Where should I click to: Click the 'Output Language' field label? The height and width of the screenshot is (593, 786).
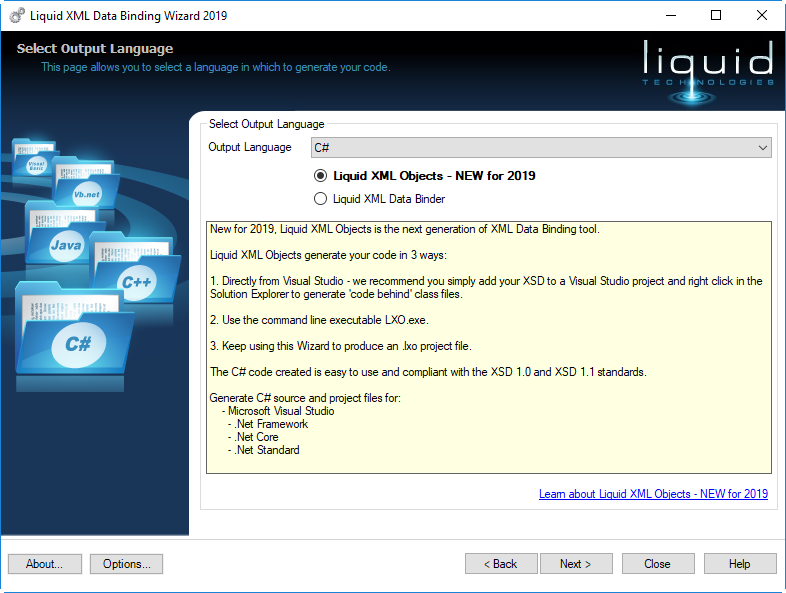[250, 147]
